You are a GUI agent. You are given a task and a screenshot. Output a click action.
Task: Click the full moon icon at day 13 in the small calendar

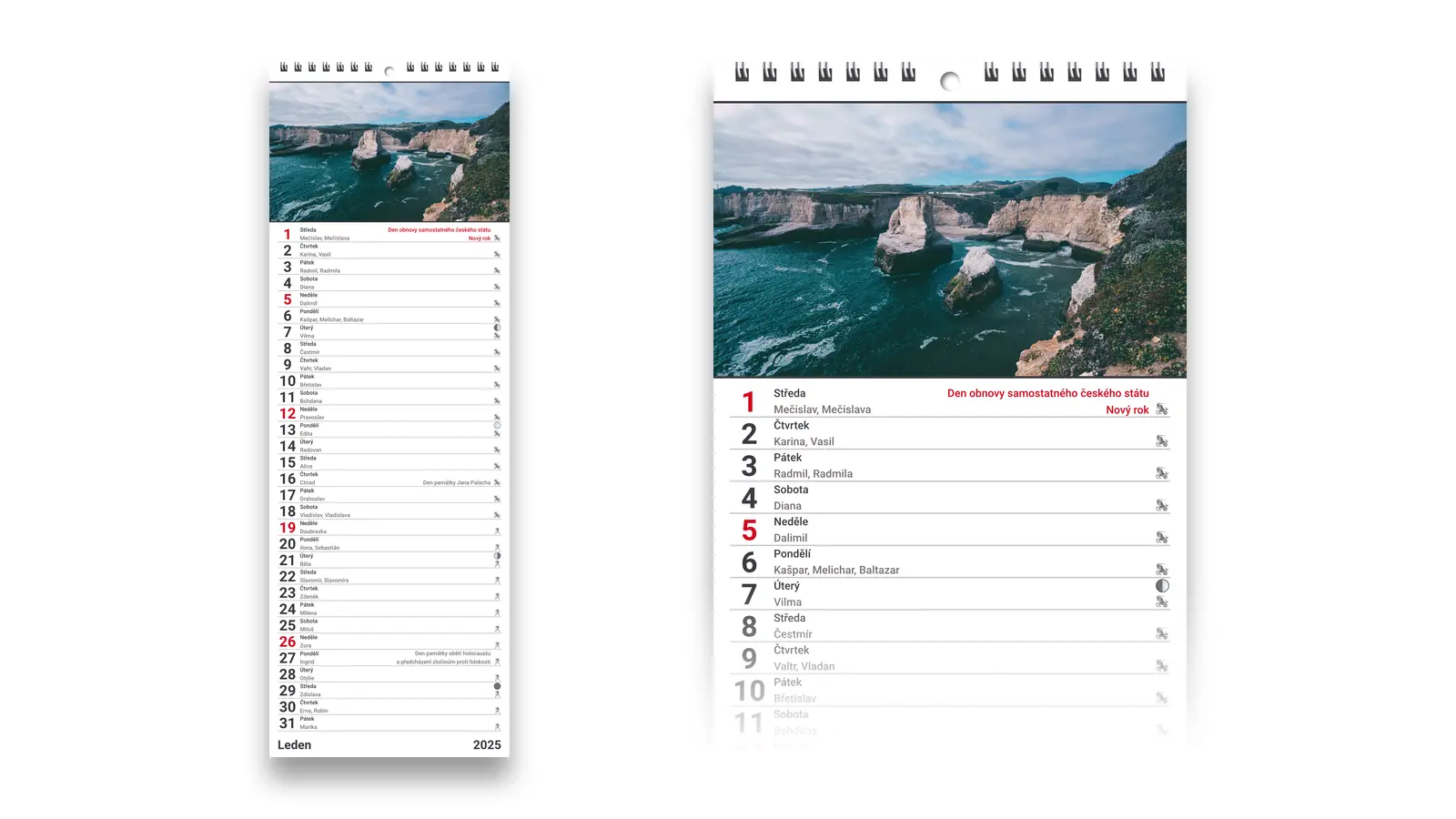pos(497,425)
